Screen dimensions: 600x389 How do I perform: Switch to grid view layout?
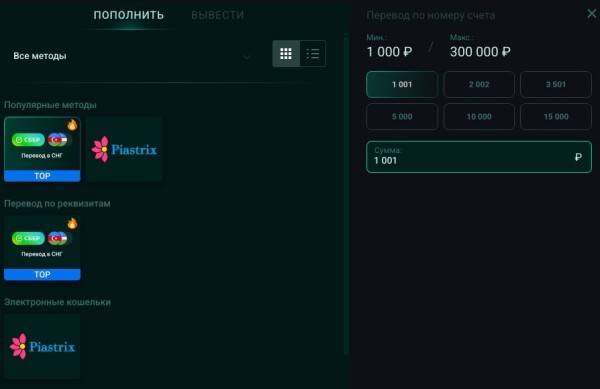click(286, 54)
